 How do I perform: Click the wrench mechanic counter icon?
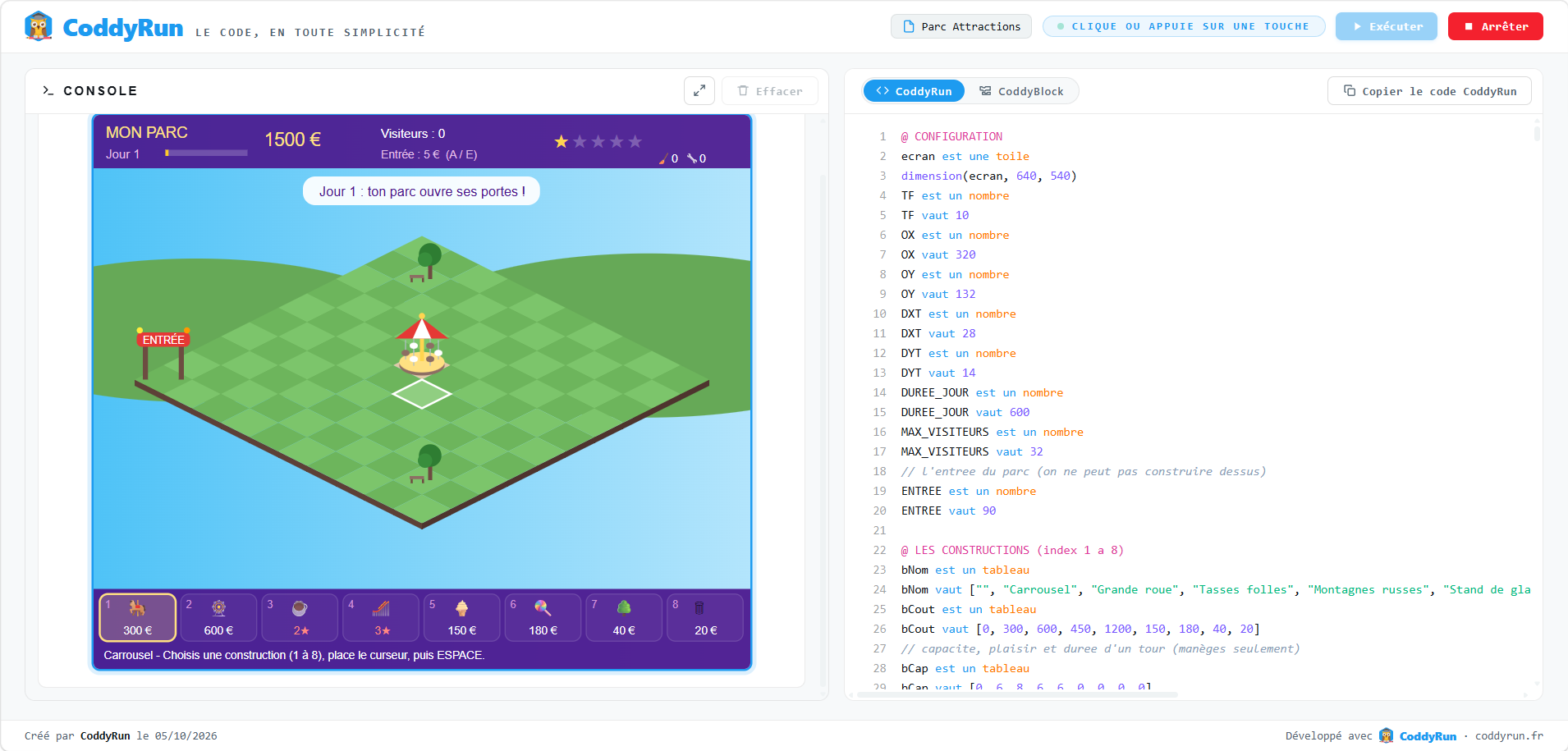pos(692,158)
